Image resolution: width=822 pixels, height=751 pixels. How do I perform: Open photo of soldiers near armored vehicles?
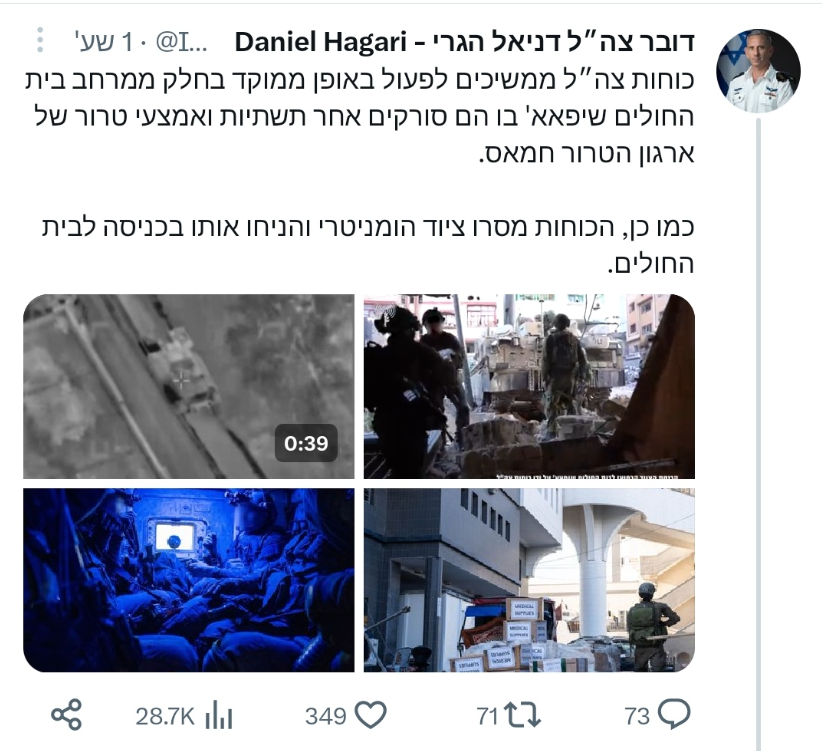[529, 386]
